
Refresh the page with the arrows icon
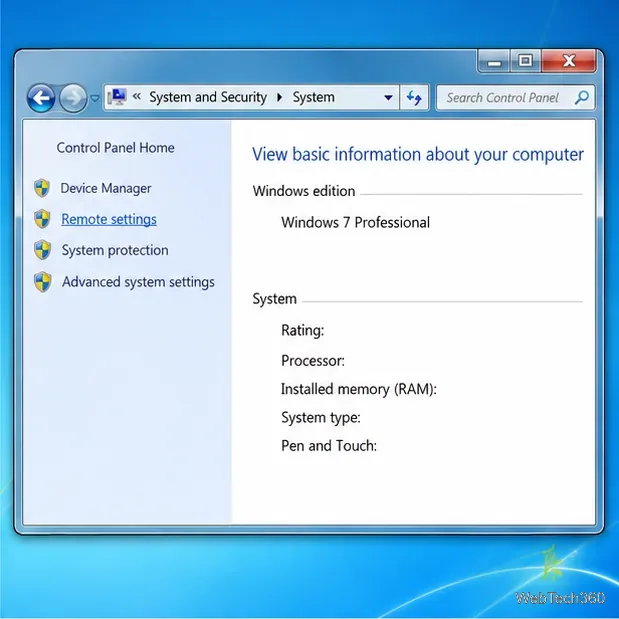pyautogui.click(x=414, y=97)
